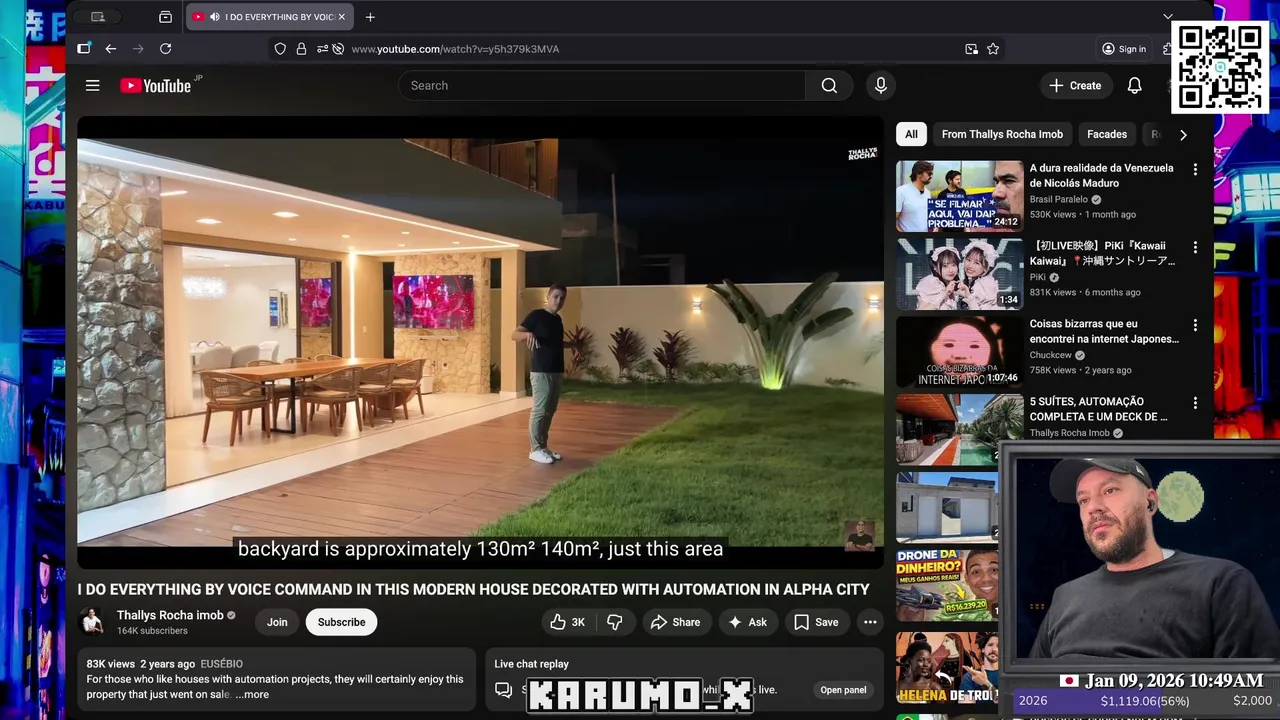Open the Chuckcew channel name
1280x720 pixels.
pyautogui.click(x=1050, y=355)
